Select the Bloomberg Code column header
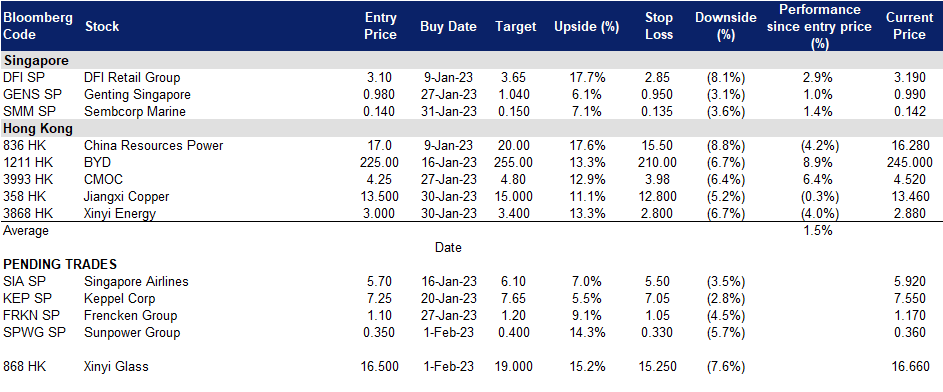943x392 pixels. point(38,26)
